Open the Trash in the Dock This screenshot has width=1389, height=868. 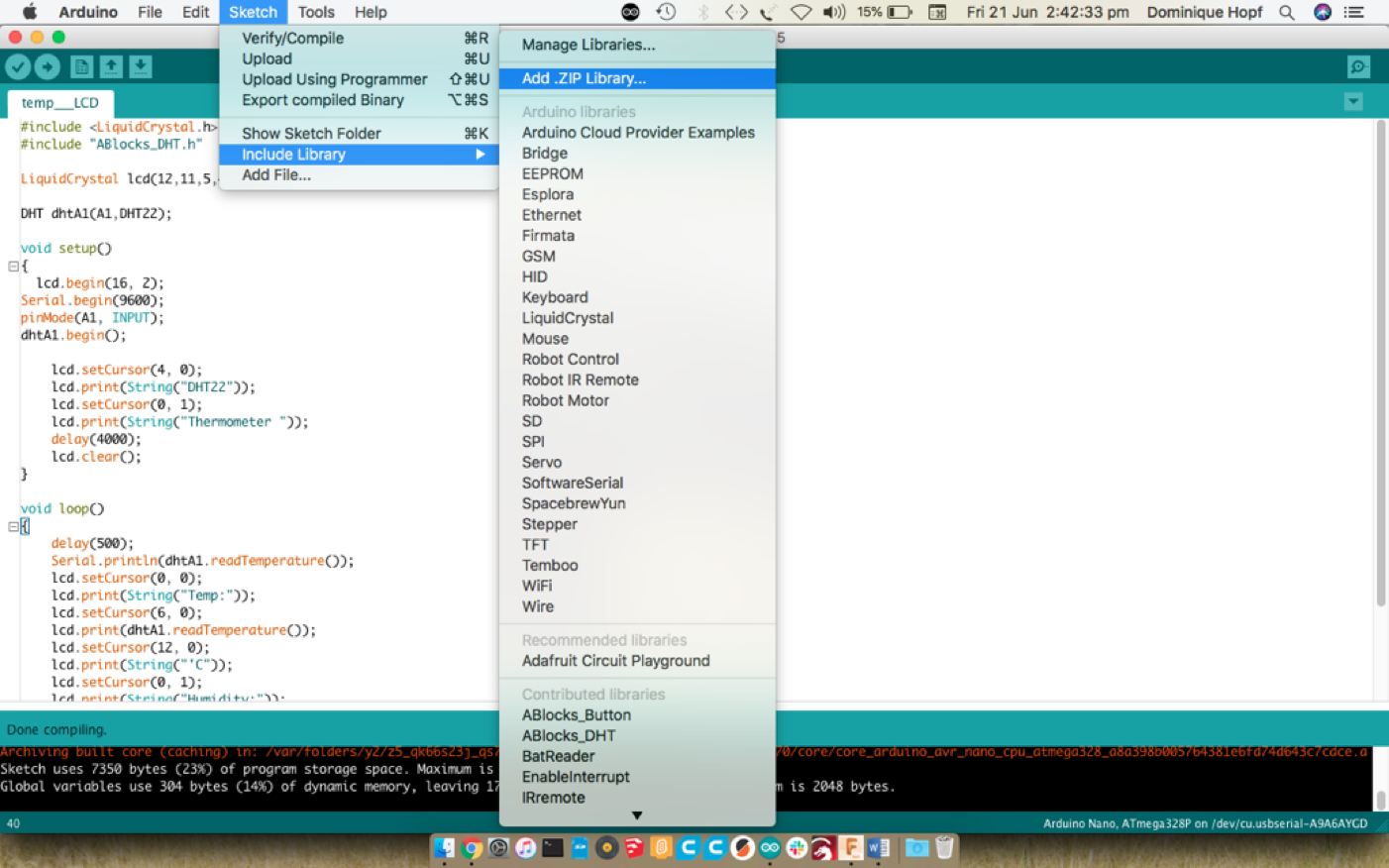[x=944, y=847]
